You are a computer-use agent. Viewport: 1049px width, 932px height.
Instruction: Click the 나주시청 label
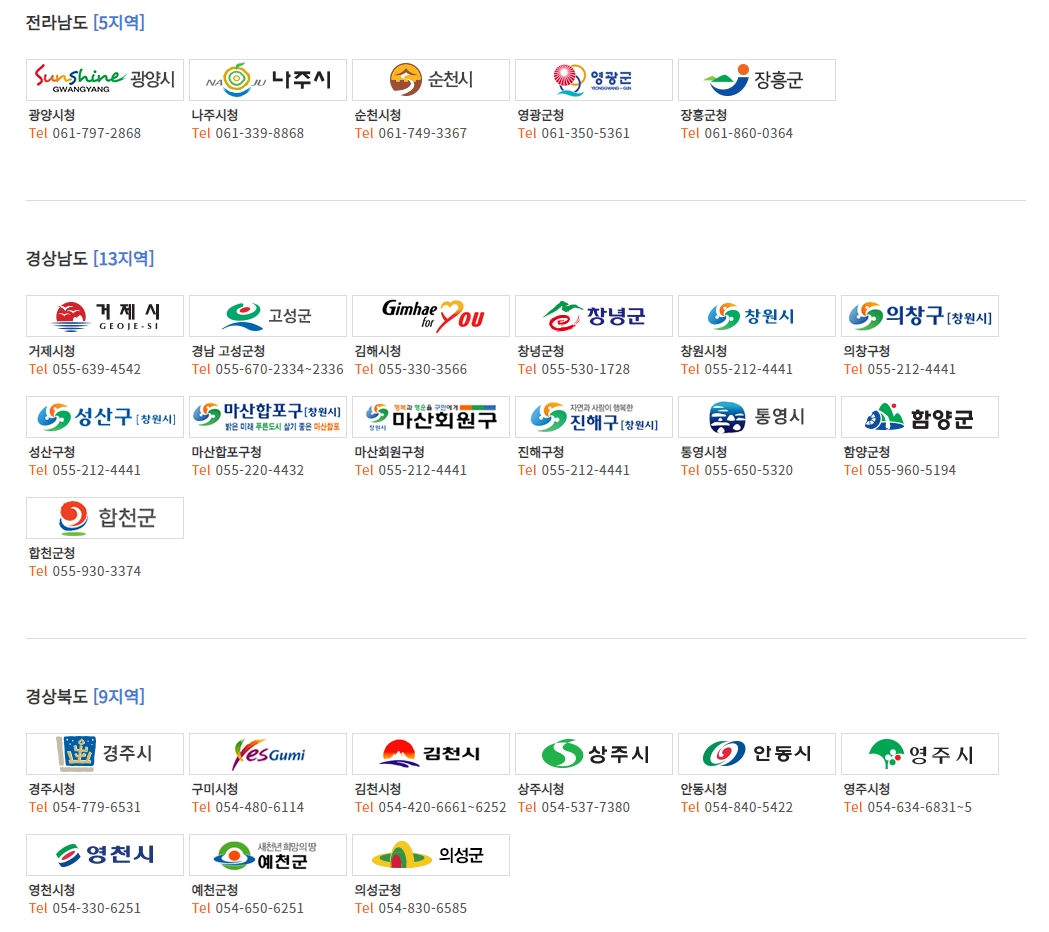click(215, 115)
